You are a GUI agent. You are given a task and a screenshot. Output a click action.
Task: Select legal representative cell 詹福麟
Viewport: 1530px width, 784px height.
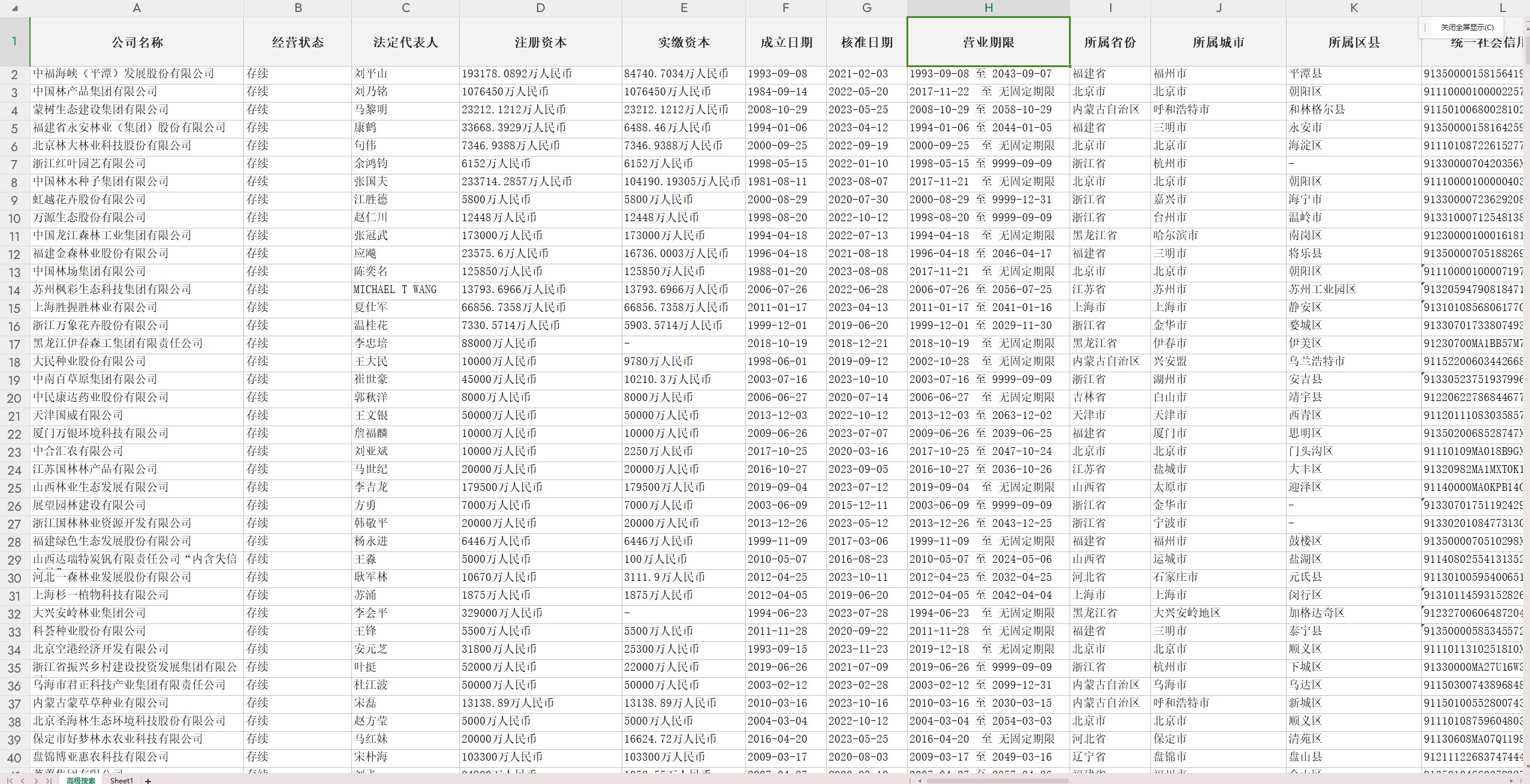coord(406,433)
